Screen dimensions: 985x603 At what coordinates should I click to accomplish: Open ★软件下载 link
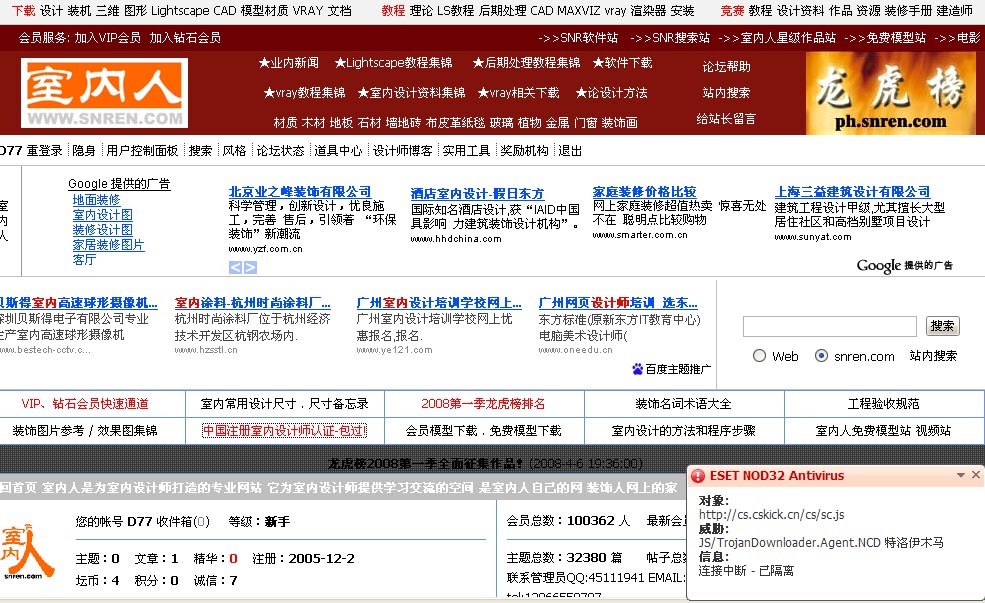[x=623, y=63]
